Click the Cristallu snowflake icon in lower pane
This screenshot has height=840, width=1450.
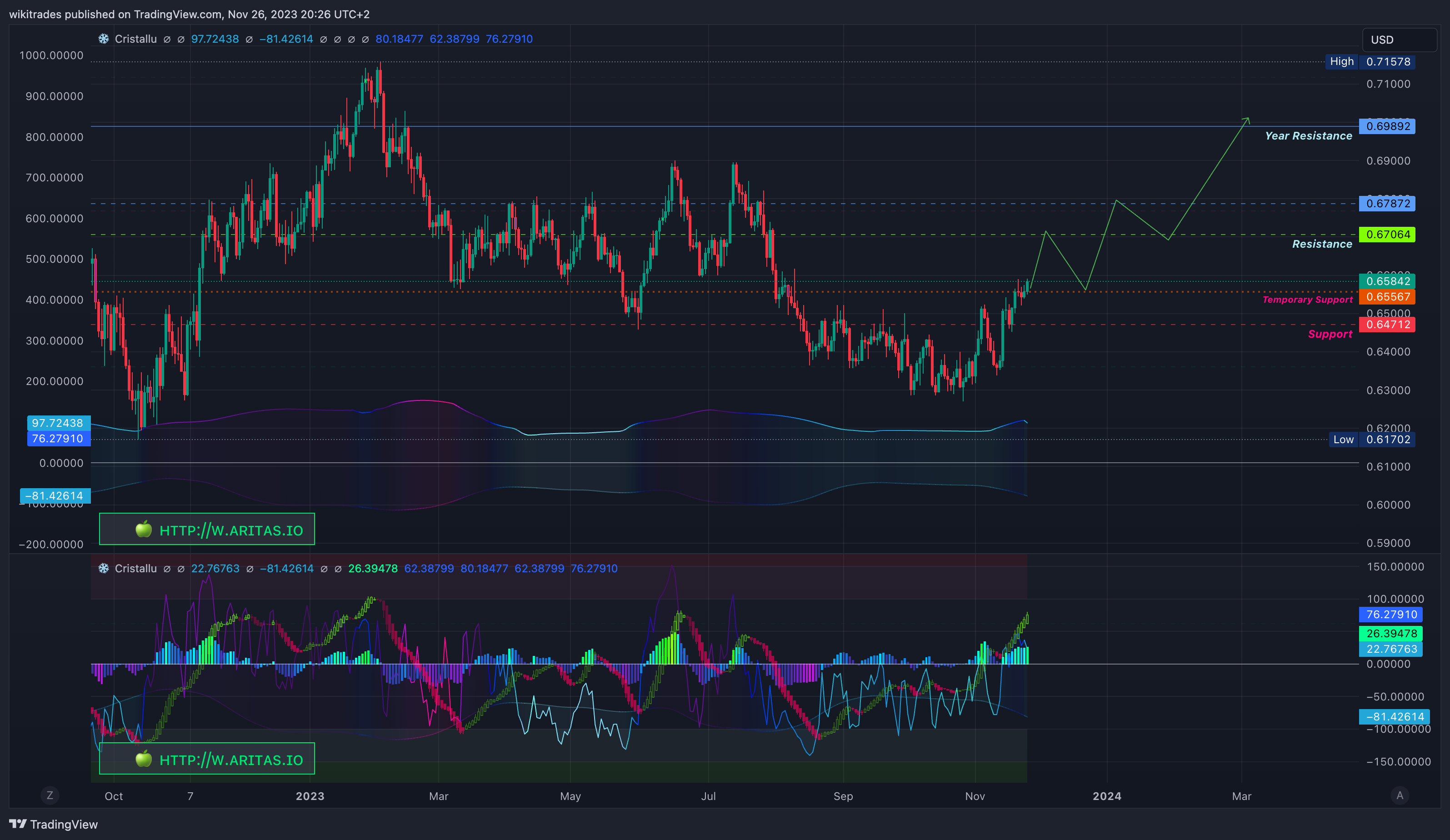click(104, 569)
